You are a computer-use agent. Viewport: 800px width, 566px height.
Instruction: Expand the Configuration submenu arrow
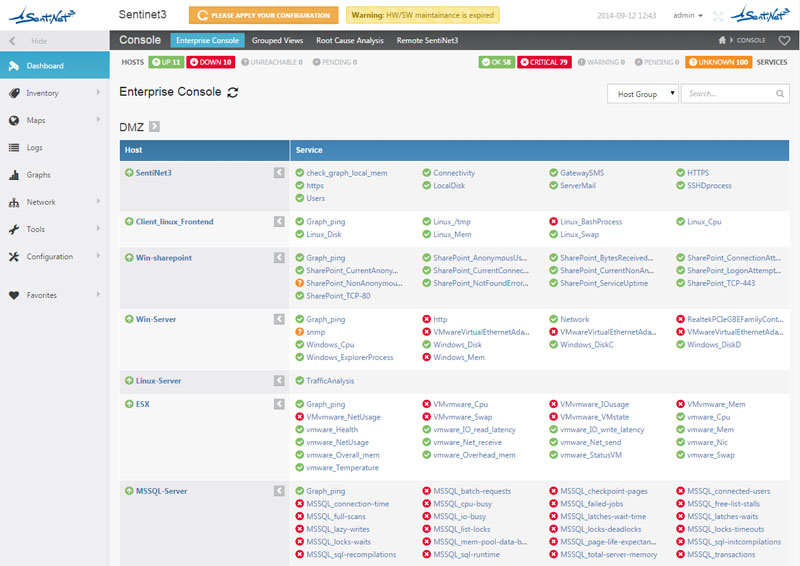click(98, 256)
